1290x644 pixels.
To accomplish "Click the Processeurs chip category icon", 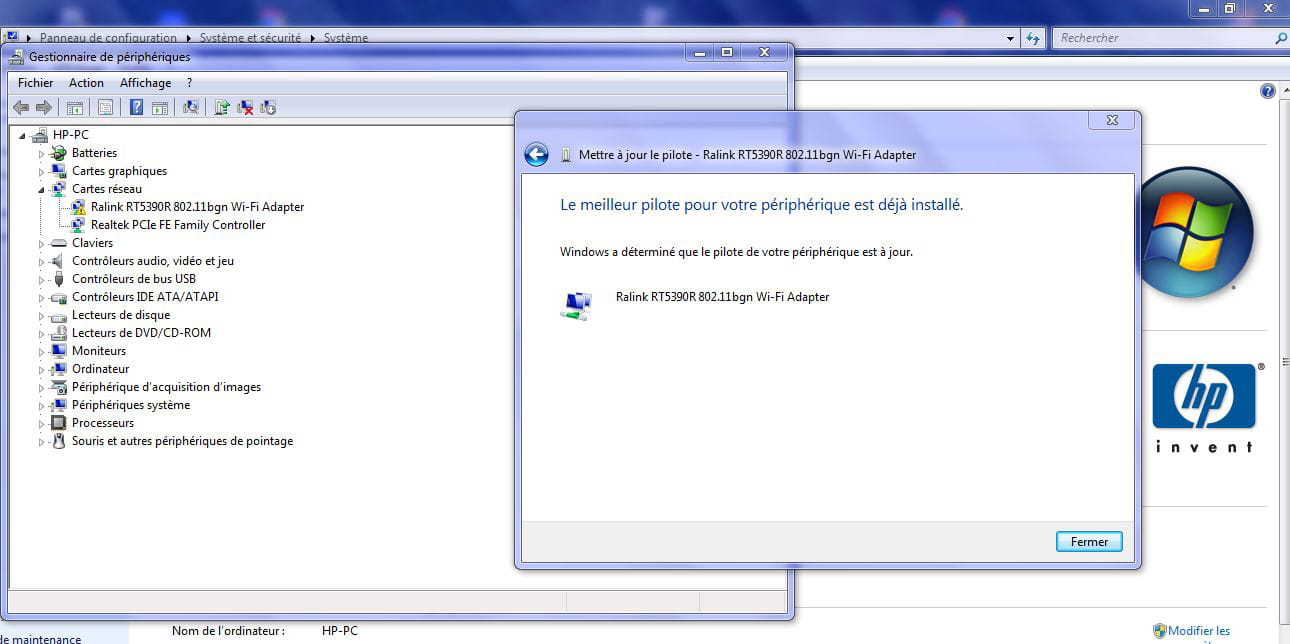I will tap(59, 423).
